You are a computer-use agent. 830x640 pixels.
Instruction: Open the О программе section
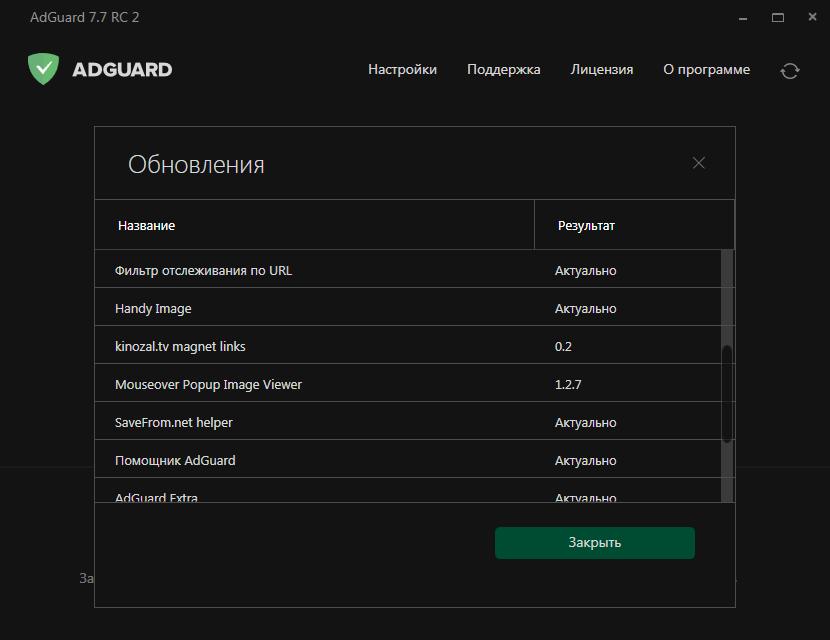coord(706,70)
